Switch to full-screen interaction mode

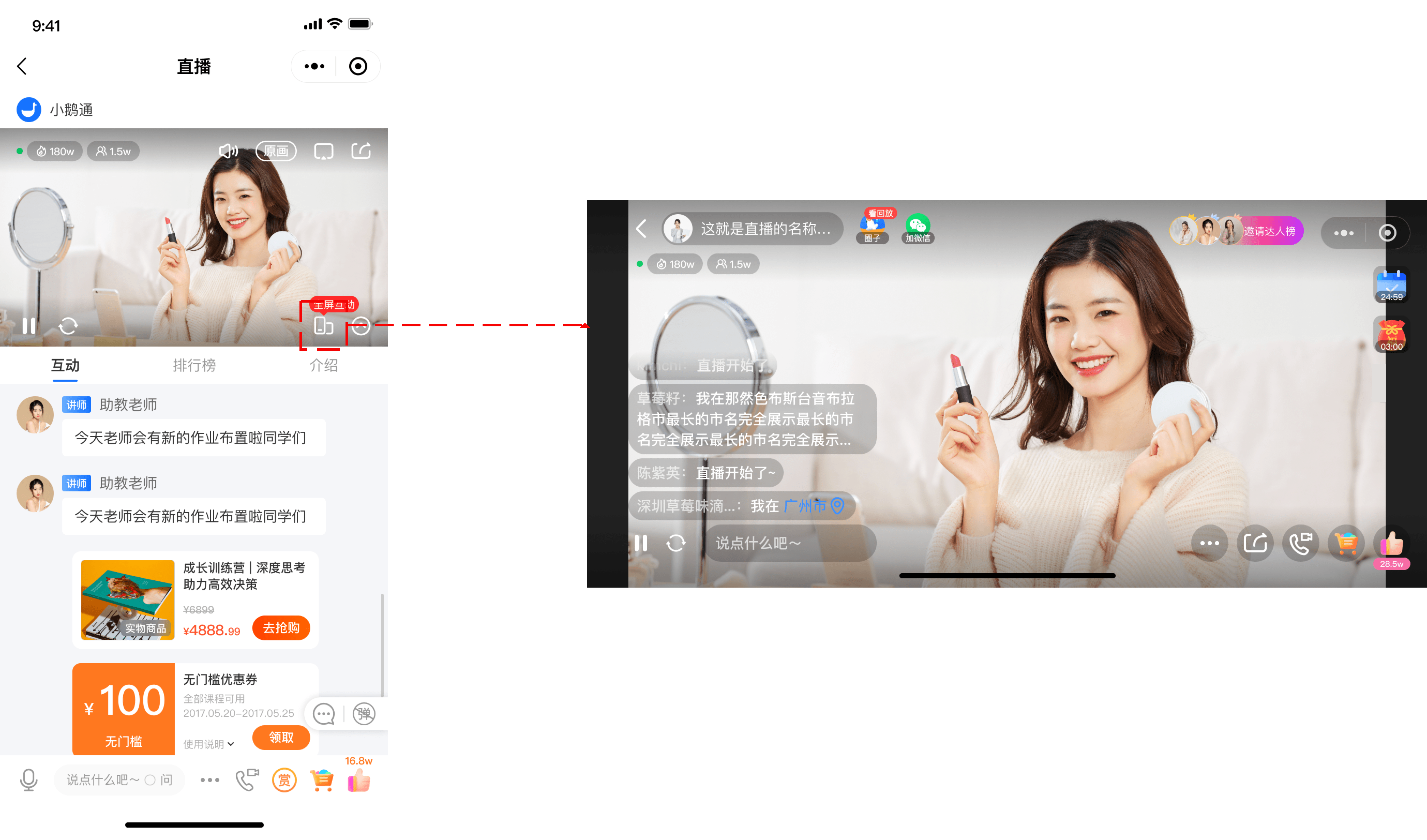(323, 326)
